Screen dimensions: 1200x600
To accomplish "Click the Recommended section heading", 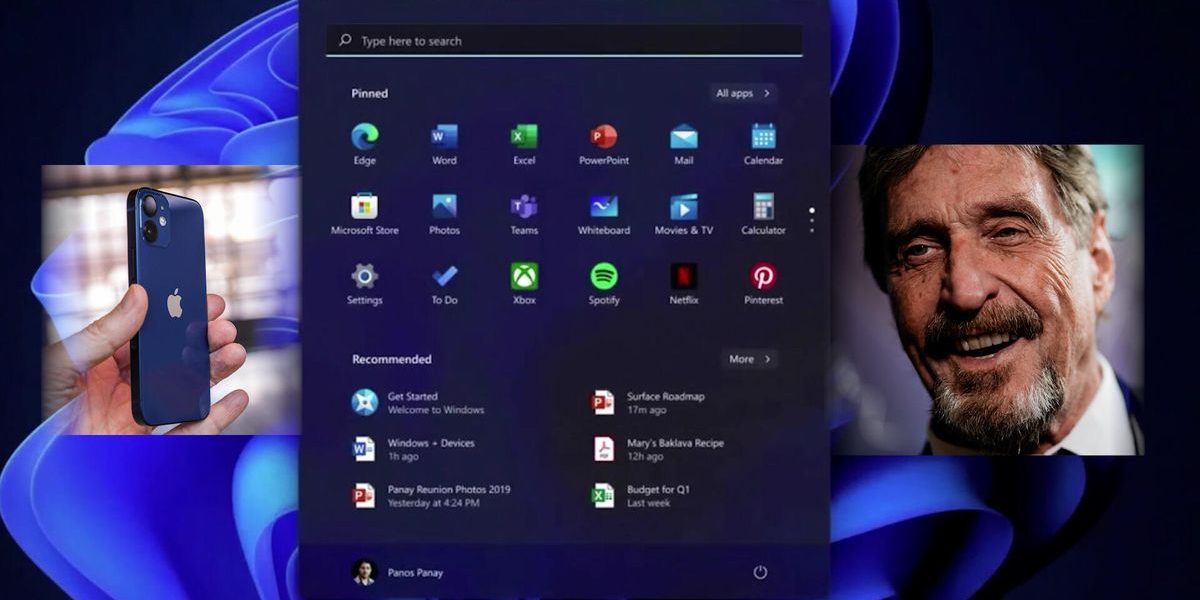I will [391, 359].
